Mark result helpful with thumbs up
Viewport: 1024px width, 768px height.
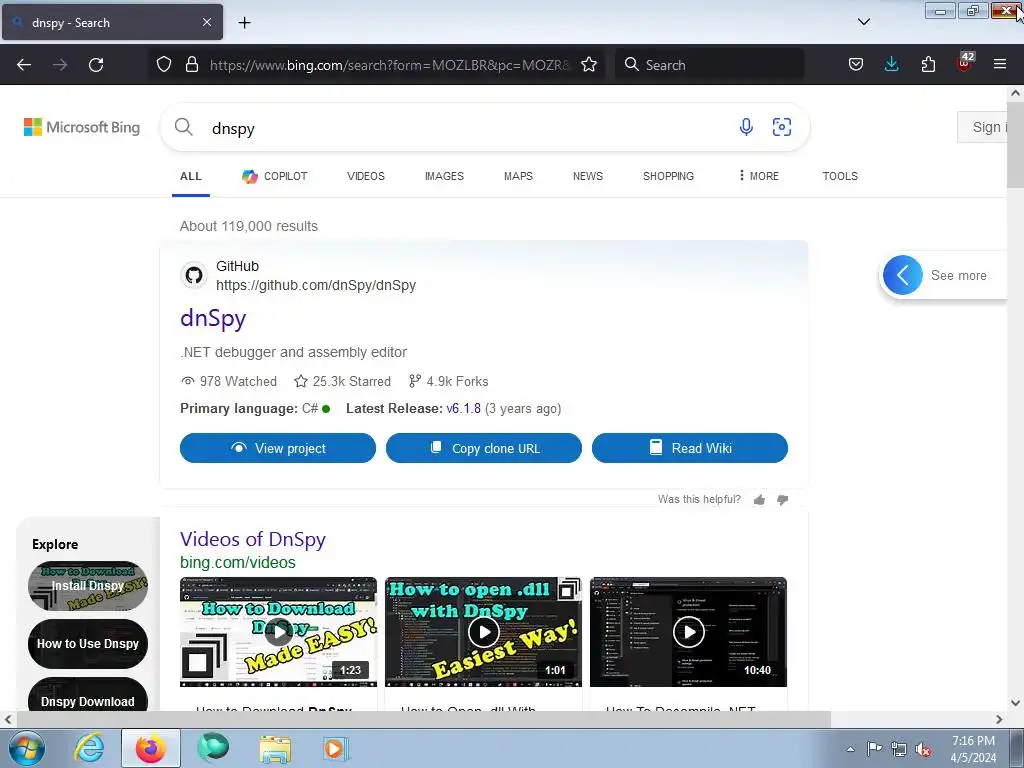pyautogui.click(x=759, y=500)
